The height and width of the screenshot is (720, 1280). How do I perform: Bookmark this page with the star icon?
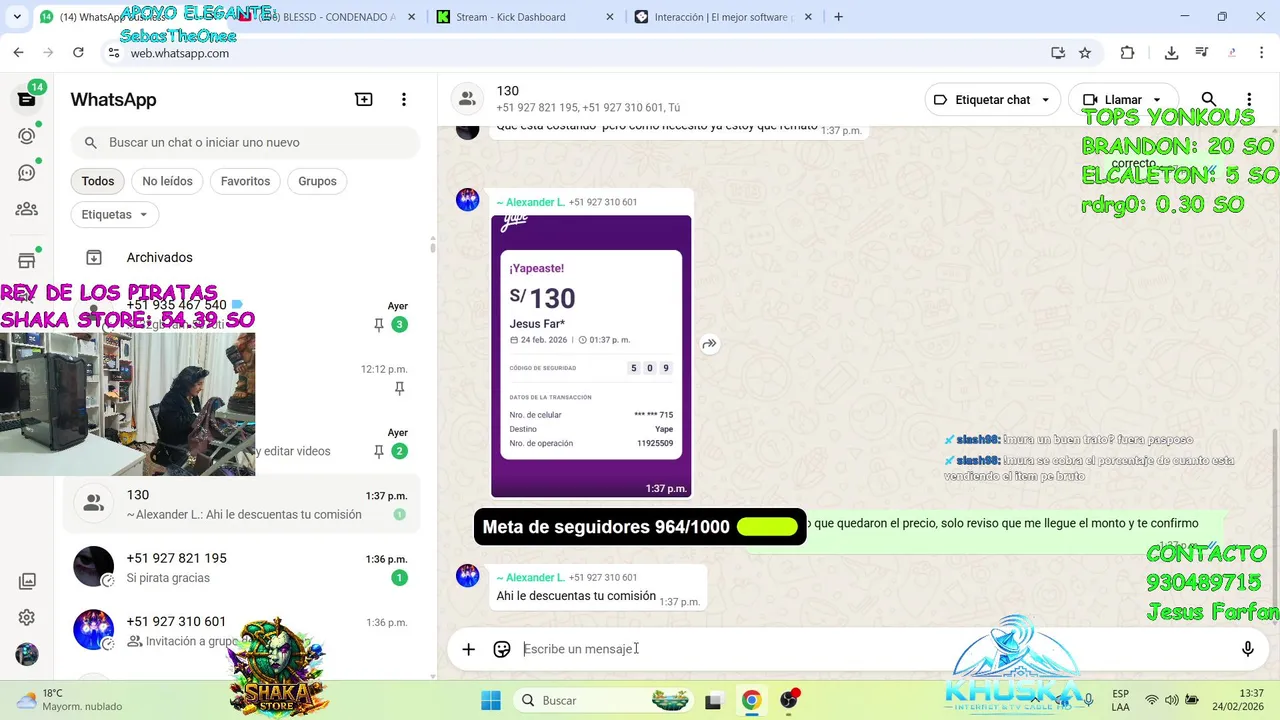[x=1085, y=53]
